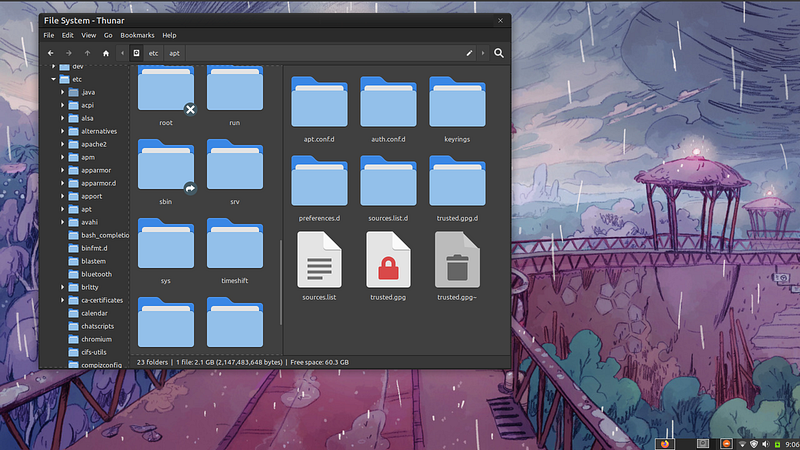Open the Help menu
Image resolution: width=800 pixels, height=450 pixels.
169,35
